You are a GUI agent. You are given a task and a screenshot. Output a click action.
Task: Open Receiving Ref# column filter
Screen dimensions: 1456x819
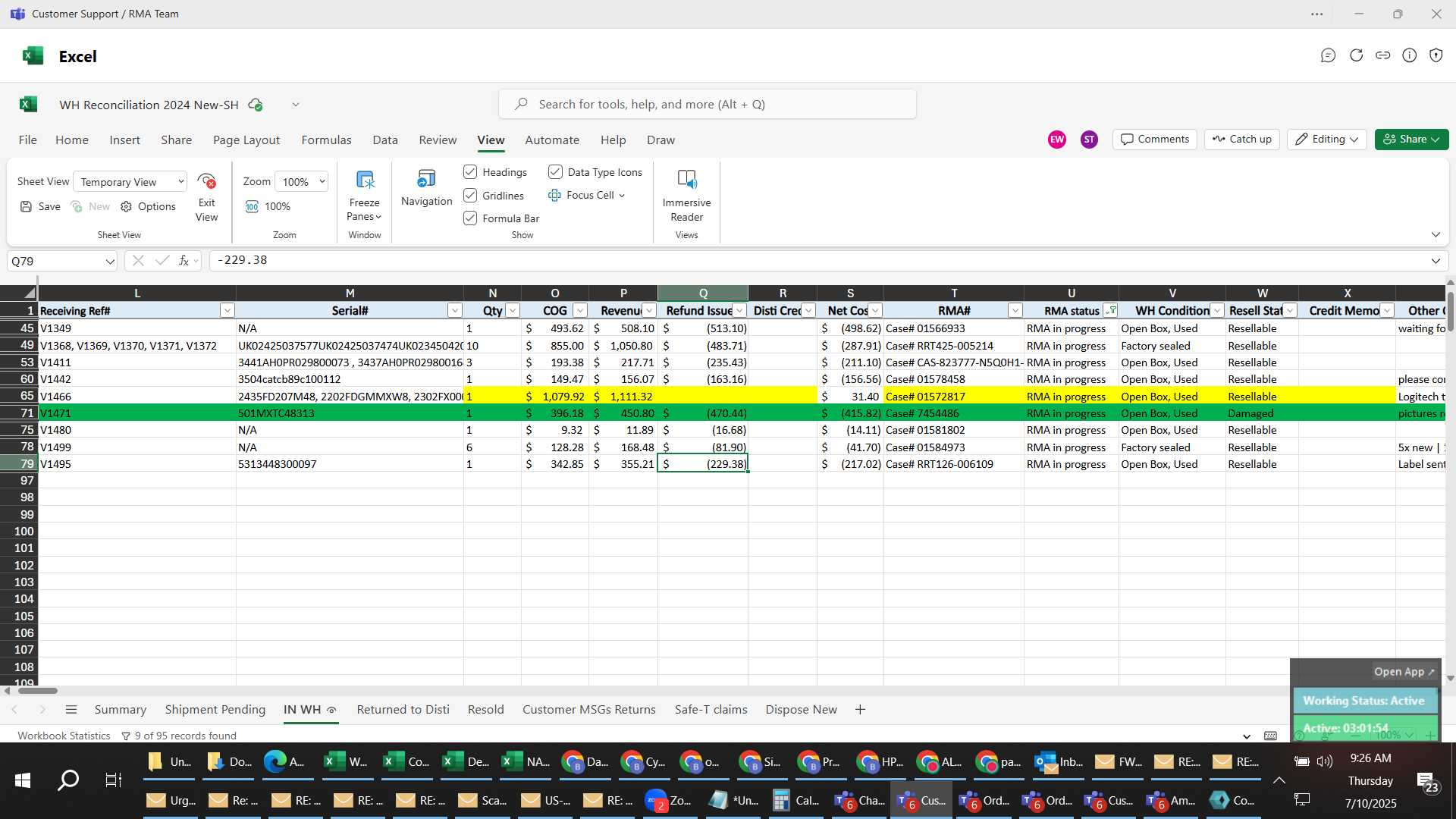pos(227,311)
